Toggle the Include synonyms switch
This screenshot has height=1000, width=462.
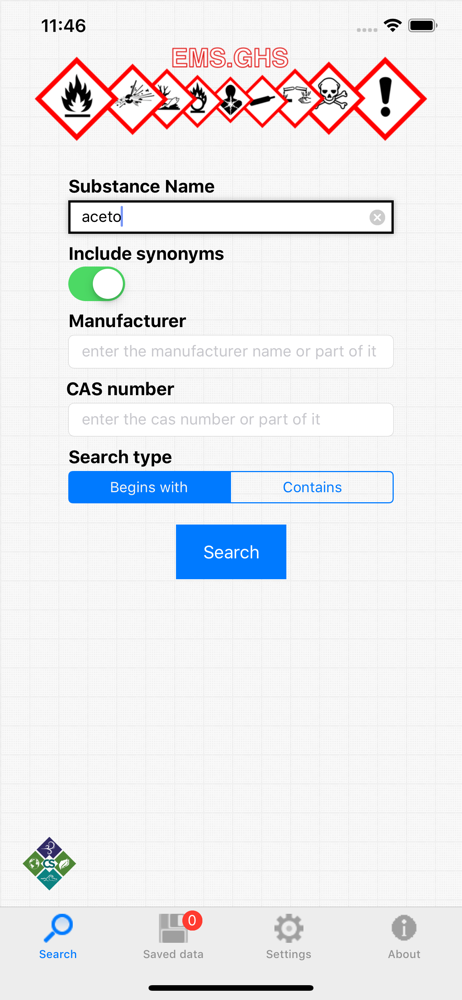click(x=96, y=284)
